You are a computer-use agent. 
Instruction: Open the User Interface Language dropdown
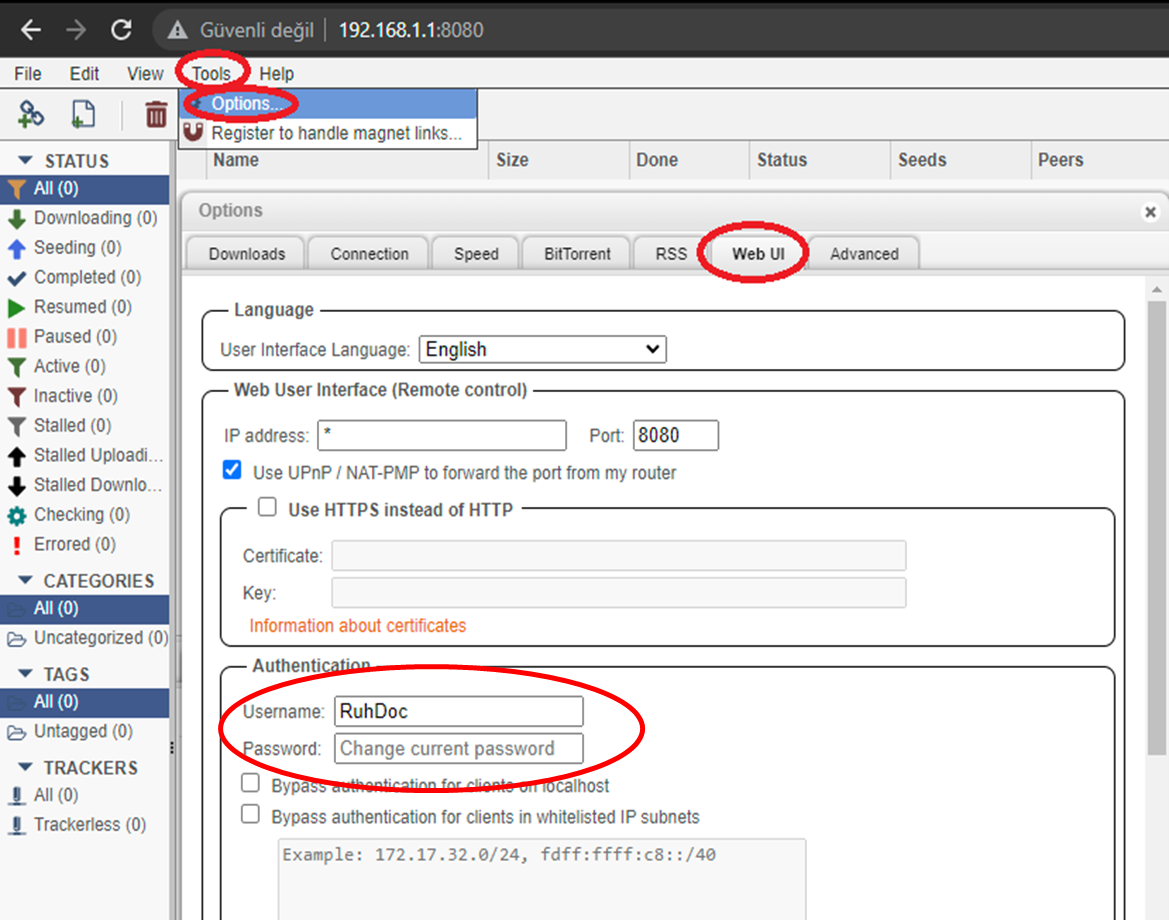(543, 349)
